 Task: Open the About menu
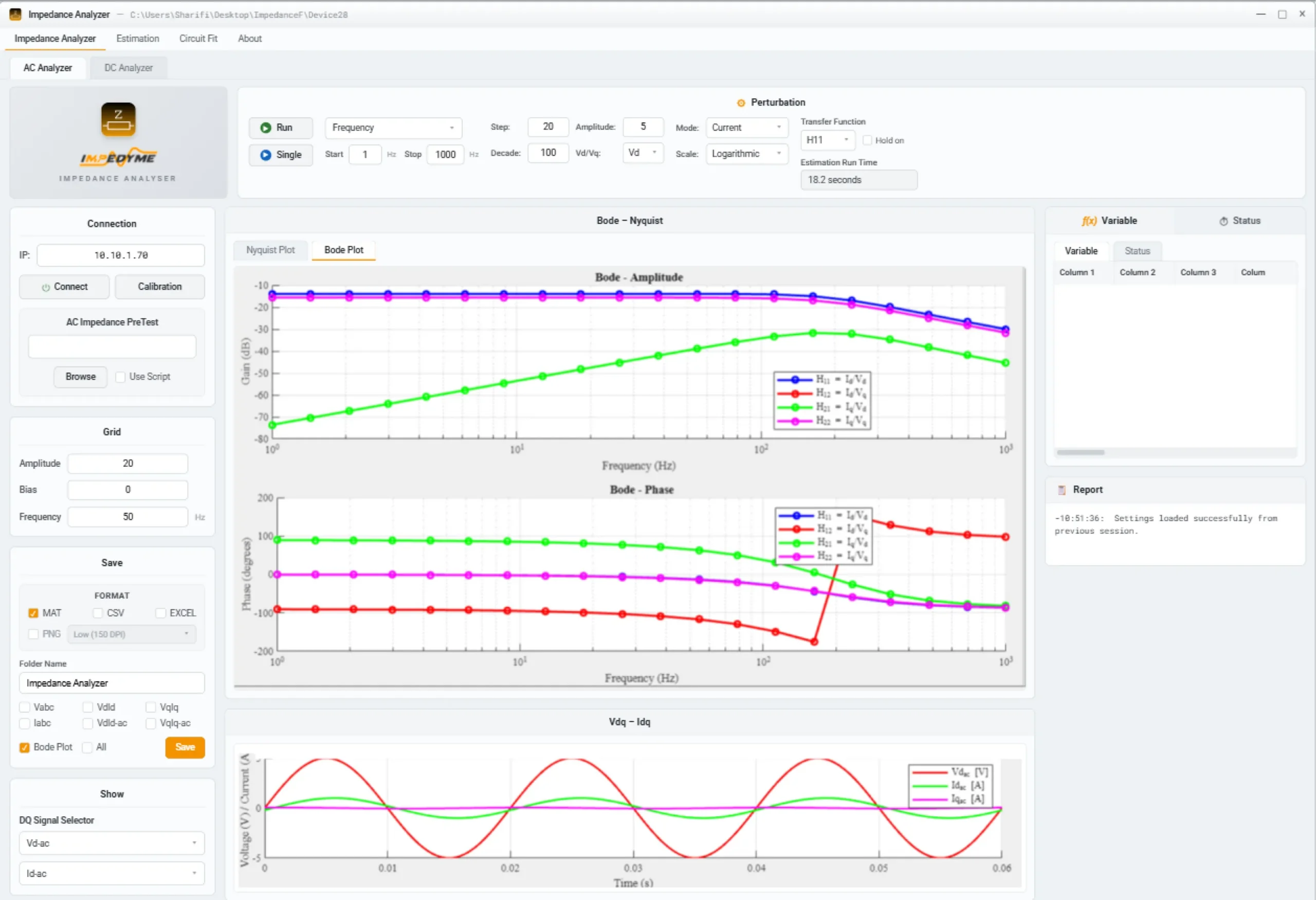click(250, 39)
